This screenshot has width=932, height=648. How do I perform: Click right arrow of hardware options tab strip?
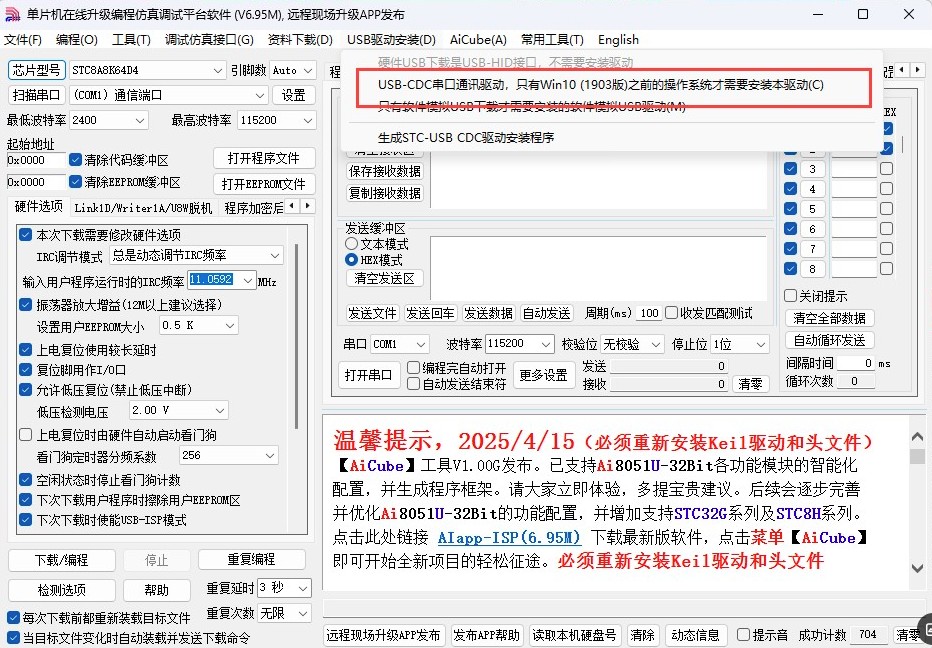click(x=307, y=206)
